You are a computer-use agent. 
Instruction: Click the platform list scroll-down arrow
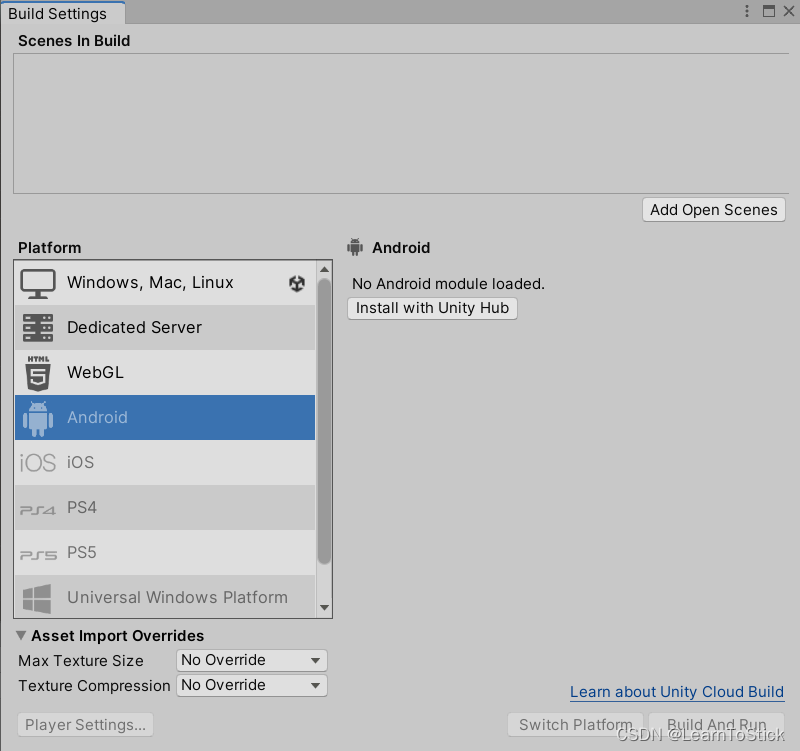point(324,608)
